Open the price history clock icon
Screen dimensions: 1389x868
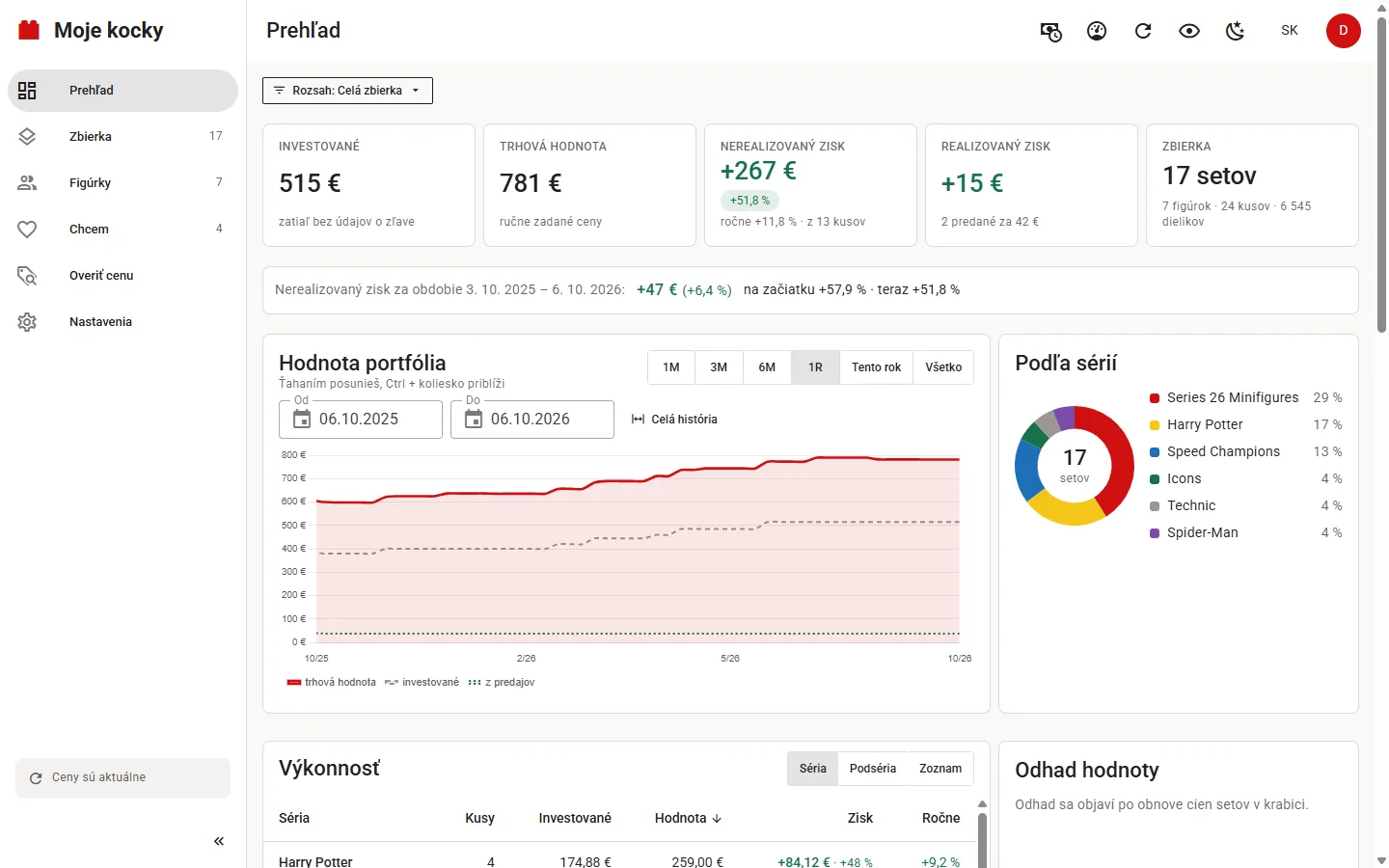pos(1050,31)
